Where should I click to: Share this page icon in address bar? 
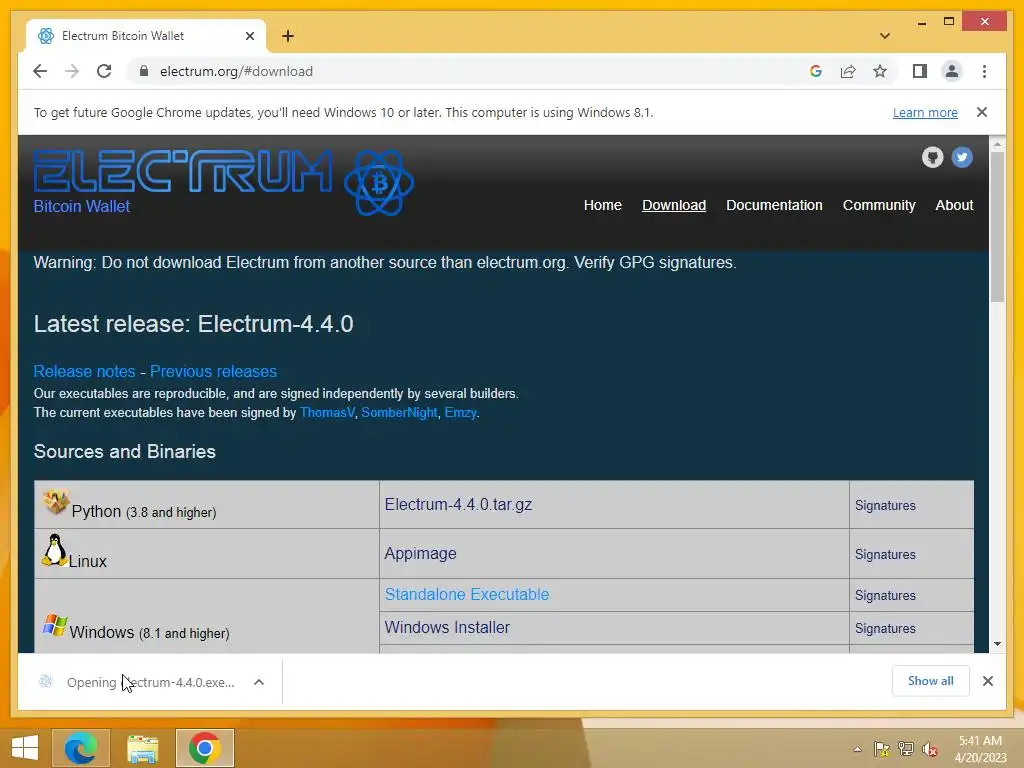coord(848,71)
